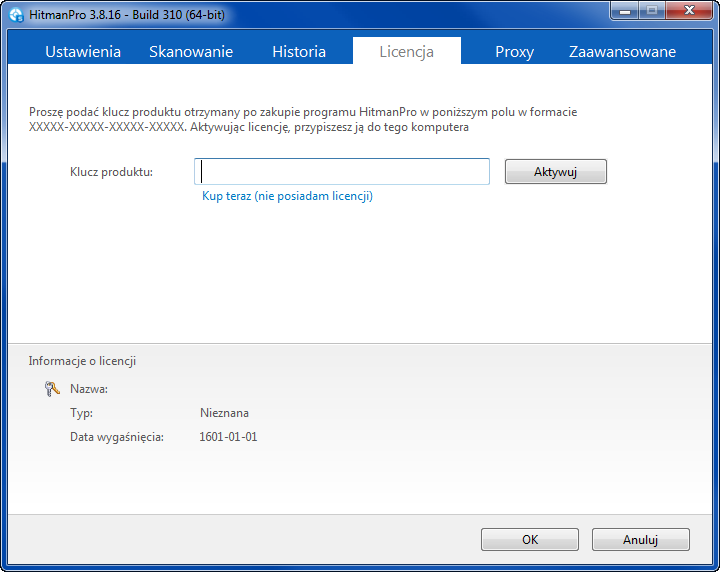720x572 pixels.
Task: Click the Informacje o licencji heading
Action: click(82, 361)
